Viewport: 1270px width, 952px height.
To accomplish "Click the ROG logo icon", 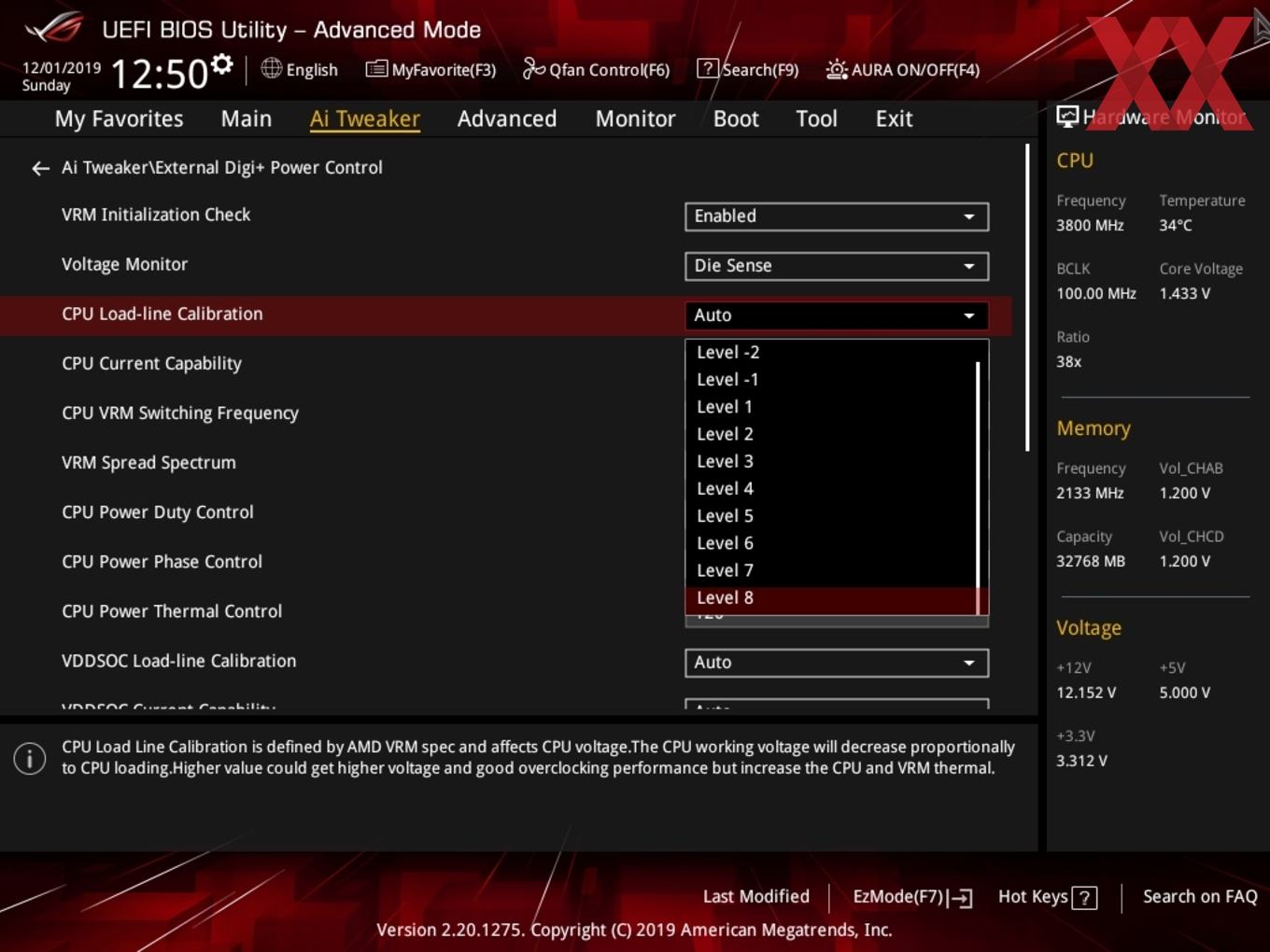I will 54,28.
